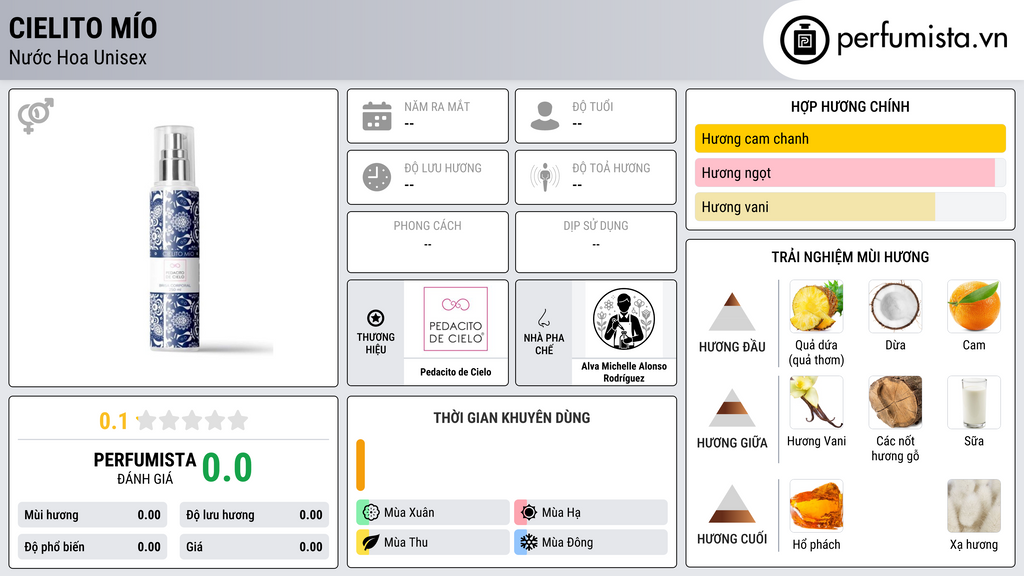Click the Hương cuối pyramid icon

pos(732,504)
